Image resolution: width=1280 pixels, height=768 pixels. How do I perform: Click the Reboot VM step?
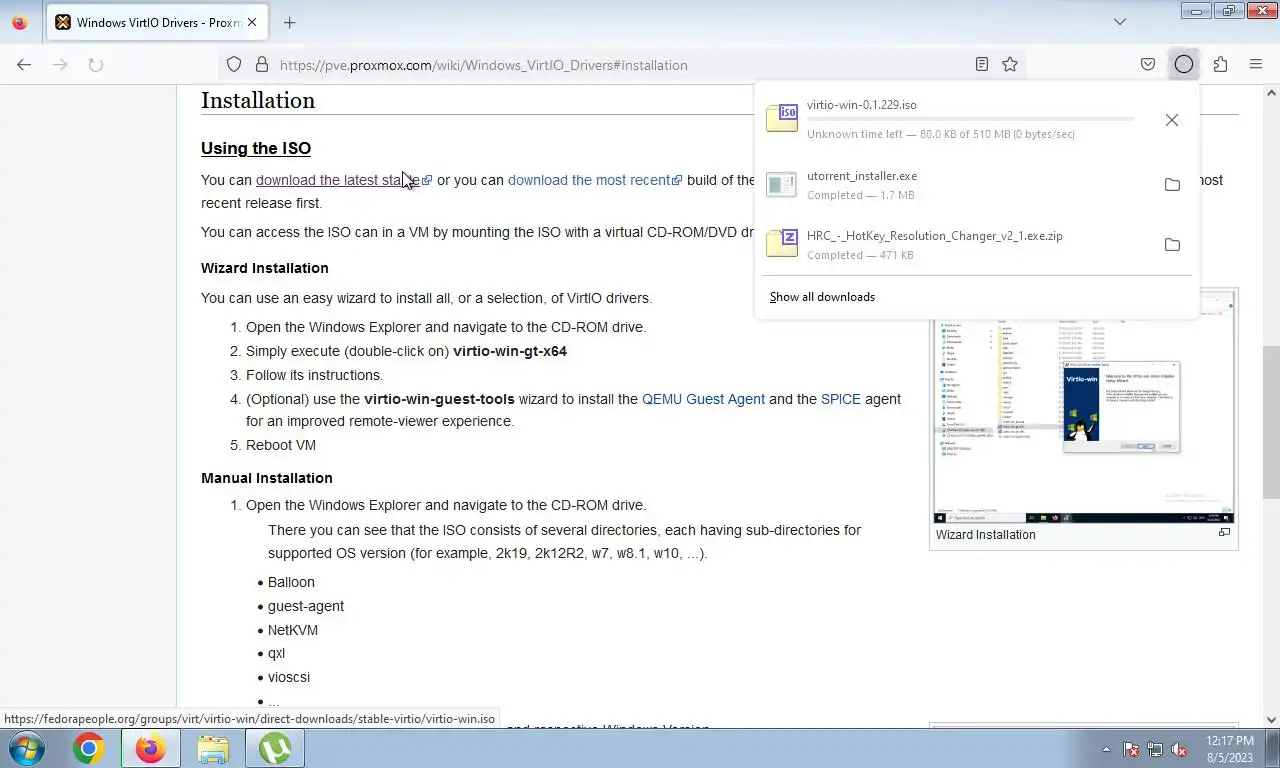click(281, 445)
